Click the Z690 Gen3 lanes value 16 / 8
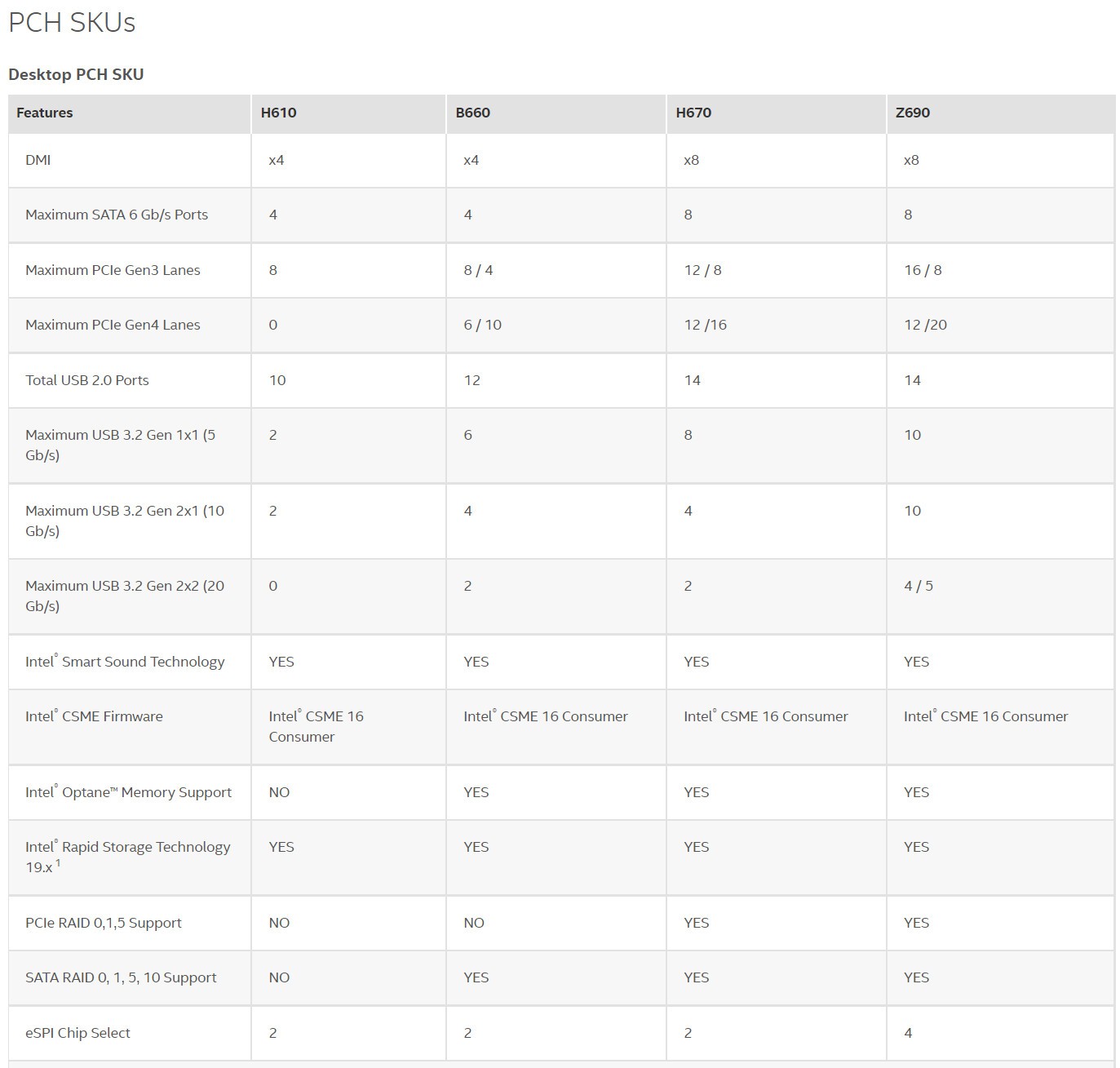This screenshot has width=1120, height=1068. click(923, 270)
